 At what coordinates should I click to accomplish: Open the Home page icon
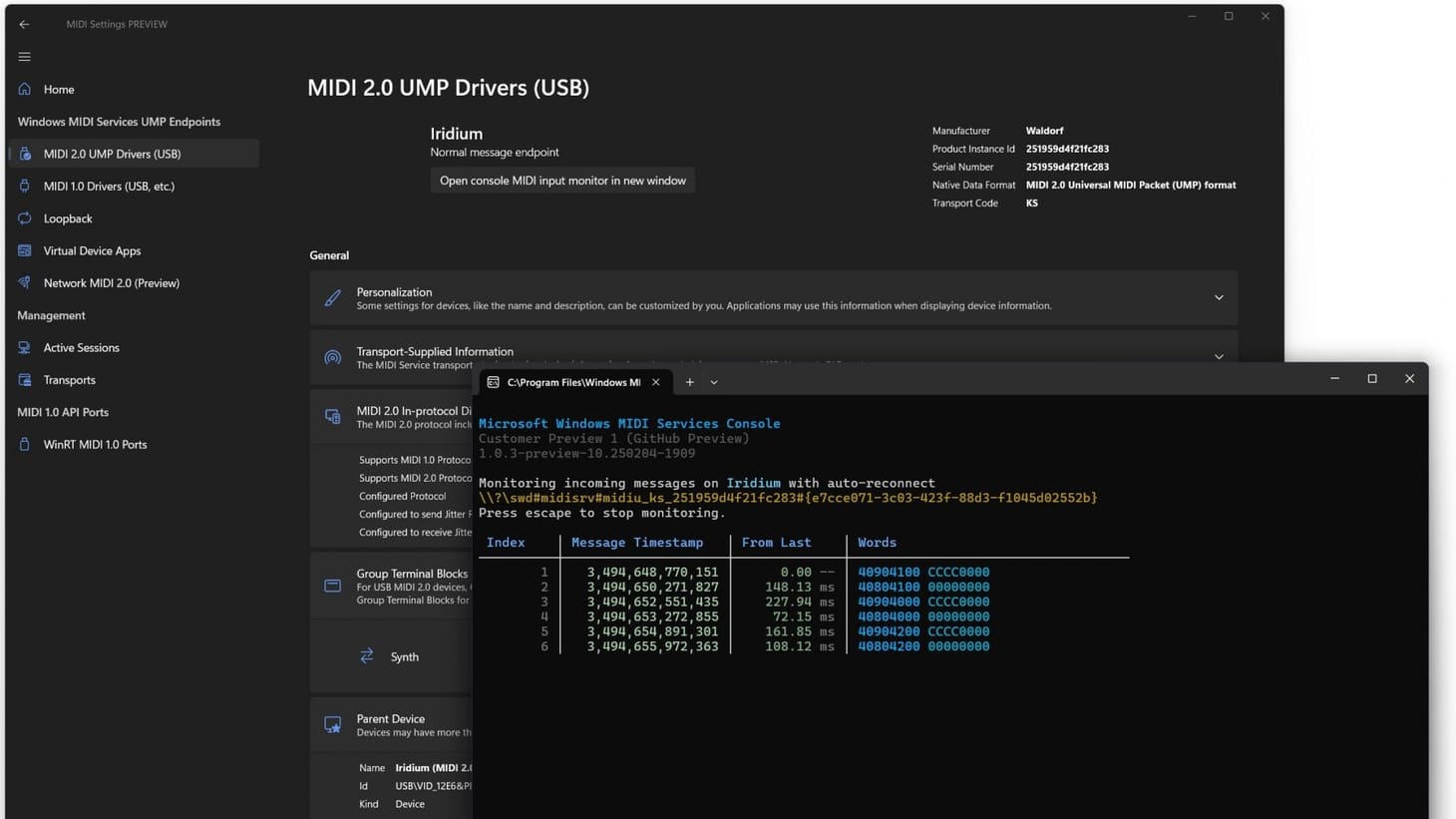(25, 89)
